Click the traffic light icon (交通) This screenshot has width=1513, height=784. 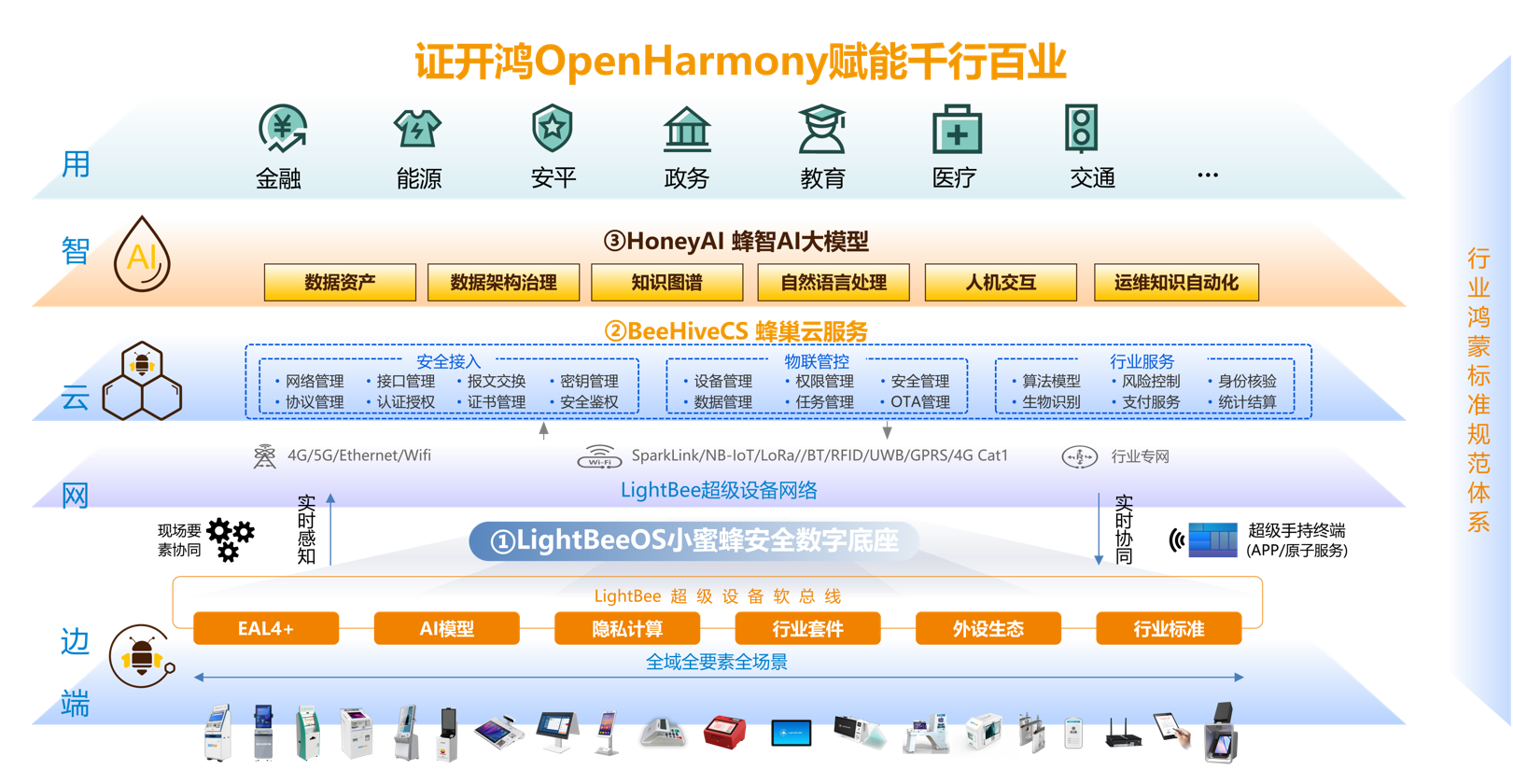[x=1082, y=129]
